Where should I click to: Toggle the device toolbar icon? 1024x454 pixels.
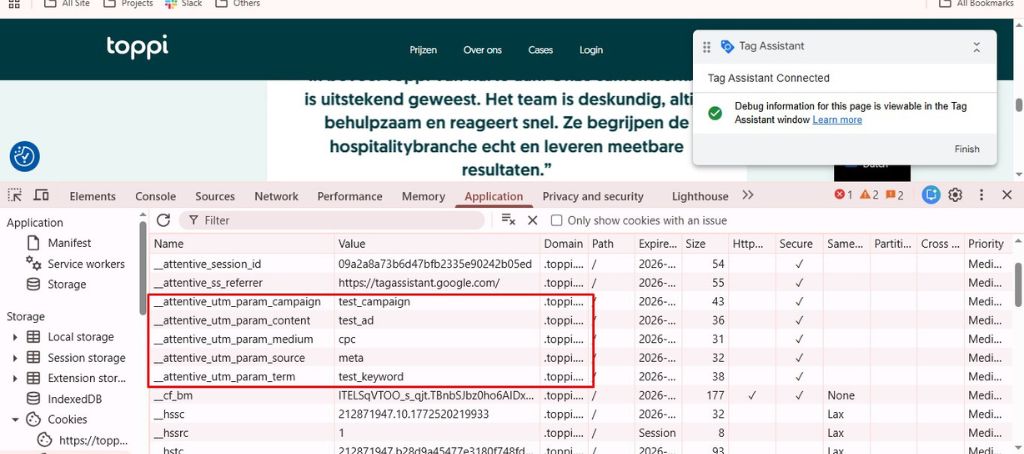click(41, 195)
